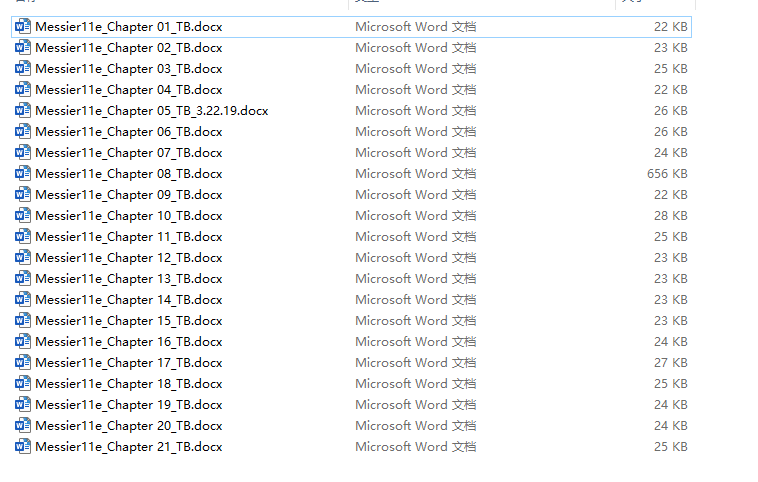
Task: Click Word icon of Messier11e_Chapter 16_TB.docx
Action: (23, 341)
